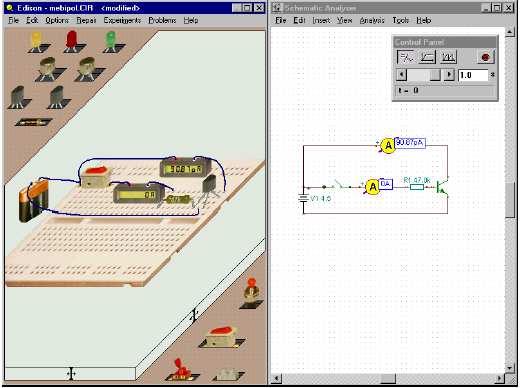
Task: Select the battery beside the breadboard
Action: pyautogui.click(x=34, y=201)
